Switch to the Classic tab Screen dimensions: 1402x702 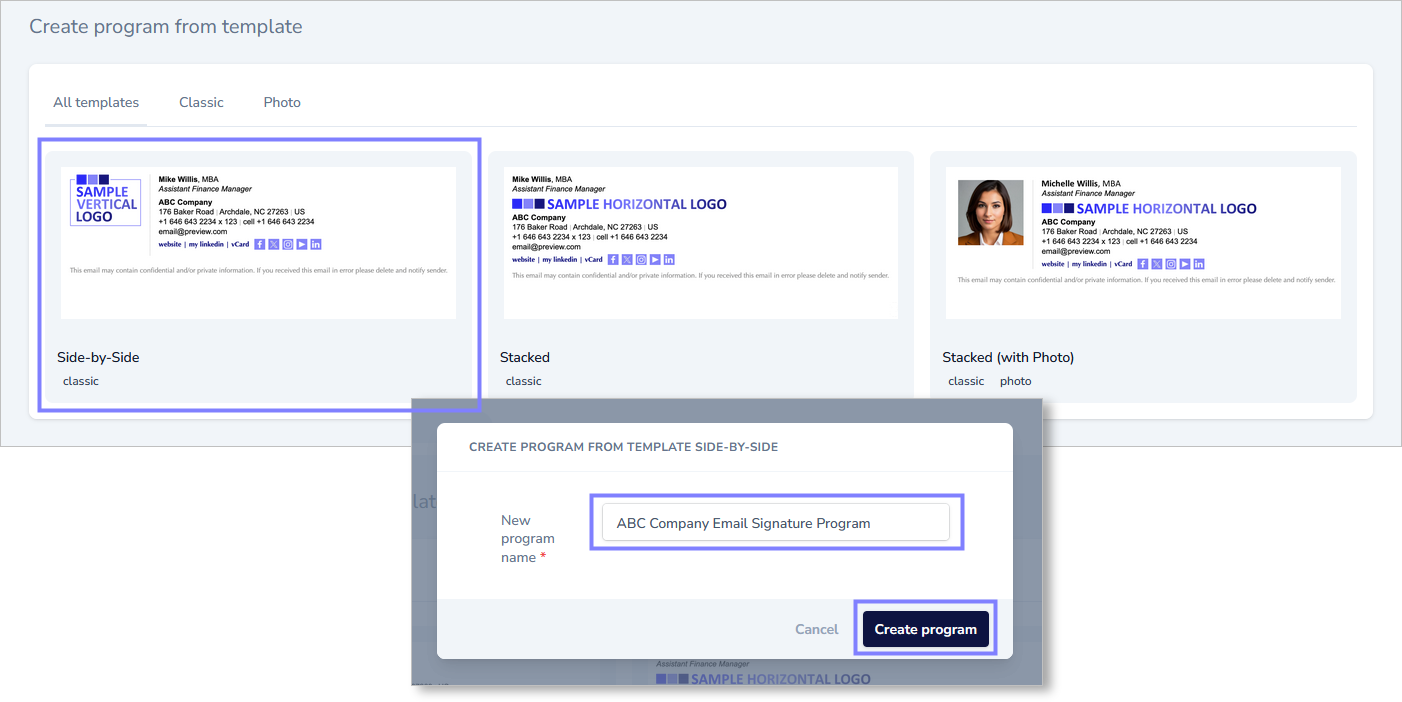(x=201, y=102)
